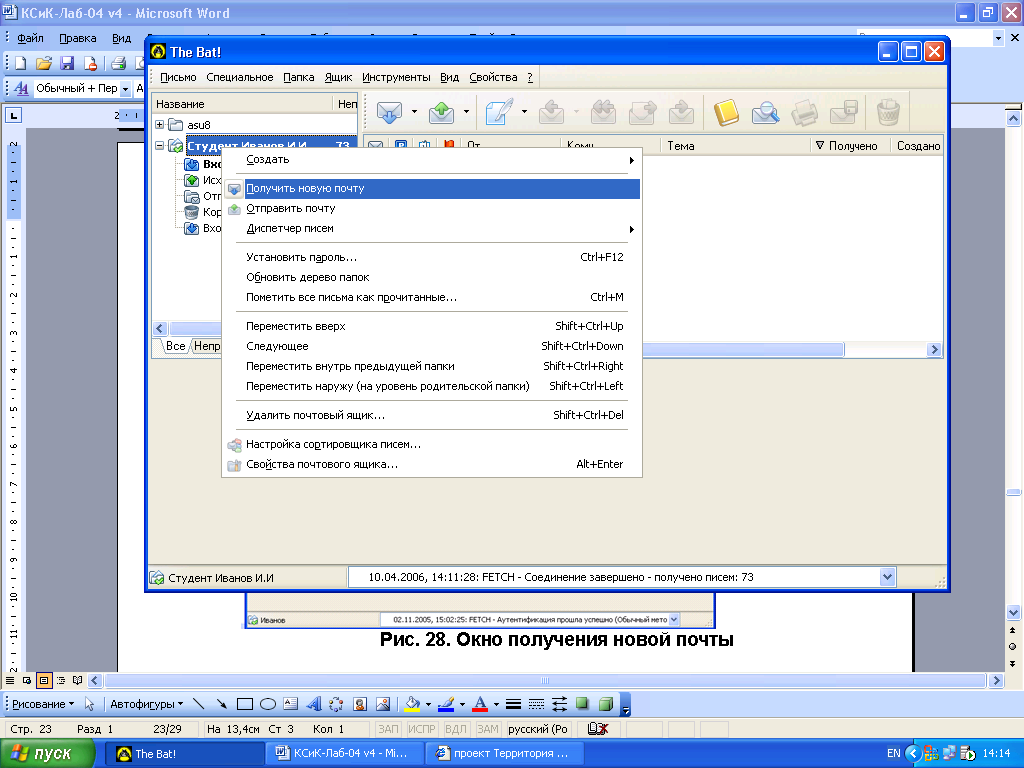
Task: Click the Redirect message envelope icon
Action: click(682, 112)
